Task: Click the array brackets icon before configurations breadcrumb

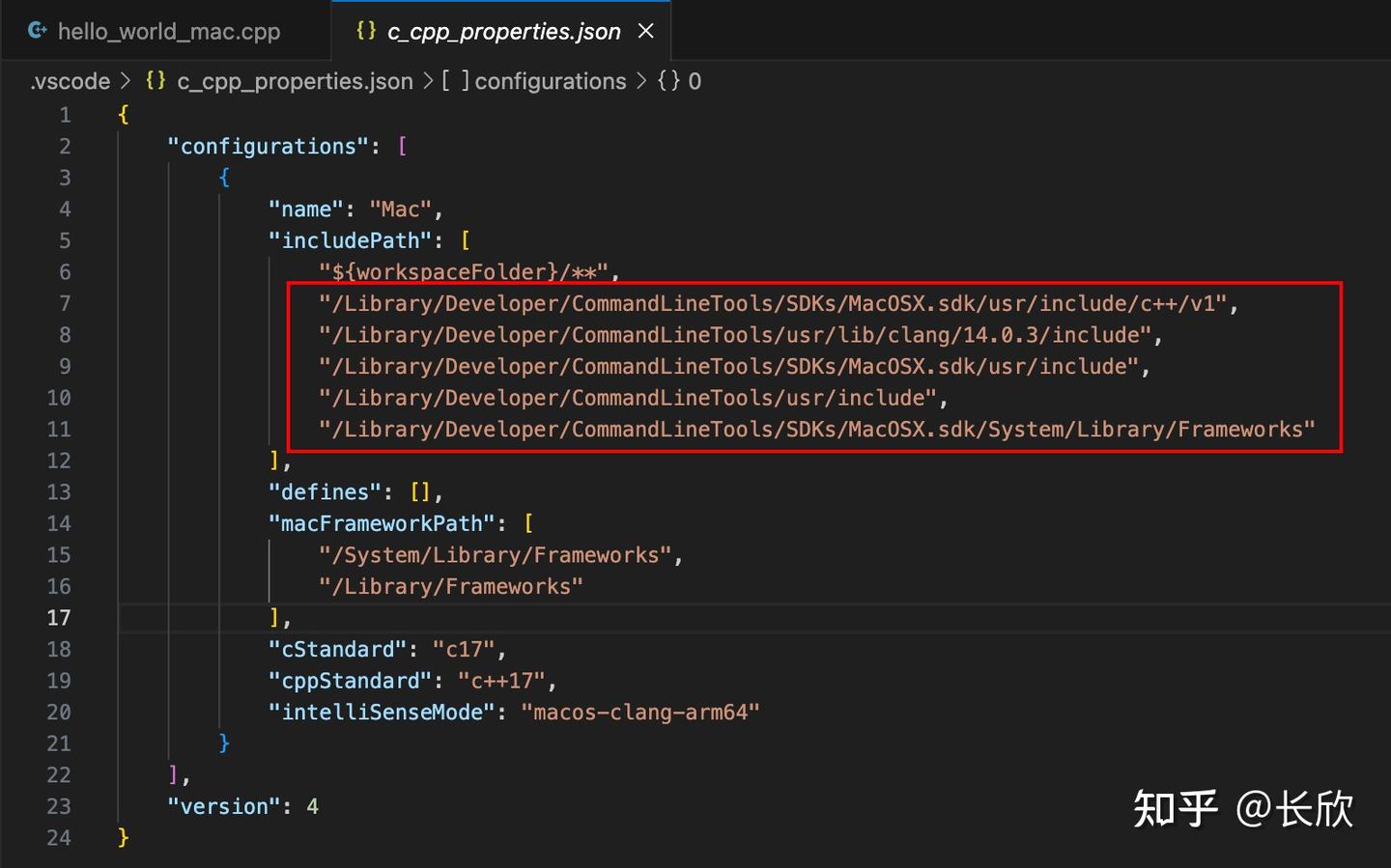Action: click(x=454, y=81)
